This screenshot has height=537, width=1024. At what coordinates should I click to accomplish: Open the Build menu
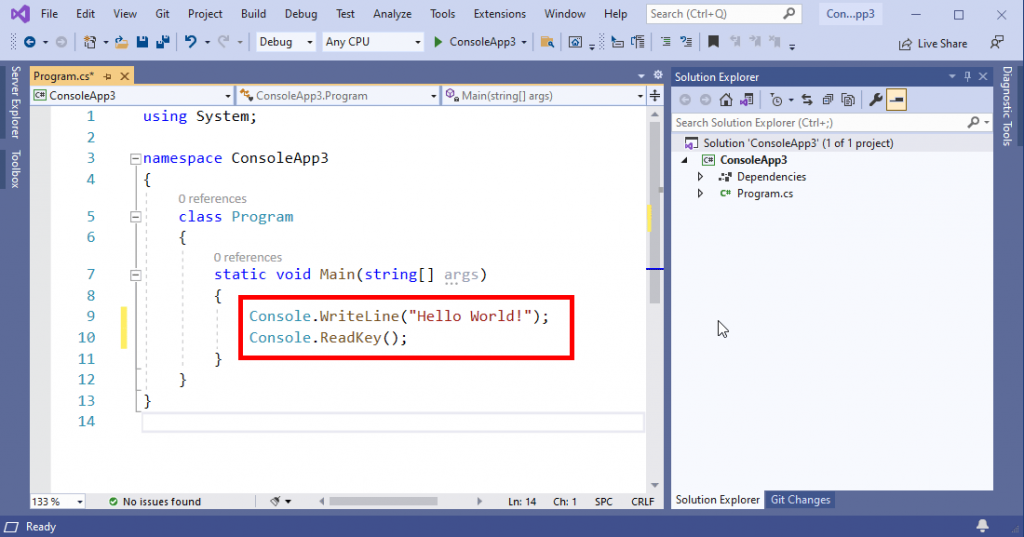tap(253, 14)
